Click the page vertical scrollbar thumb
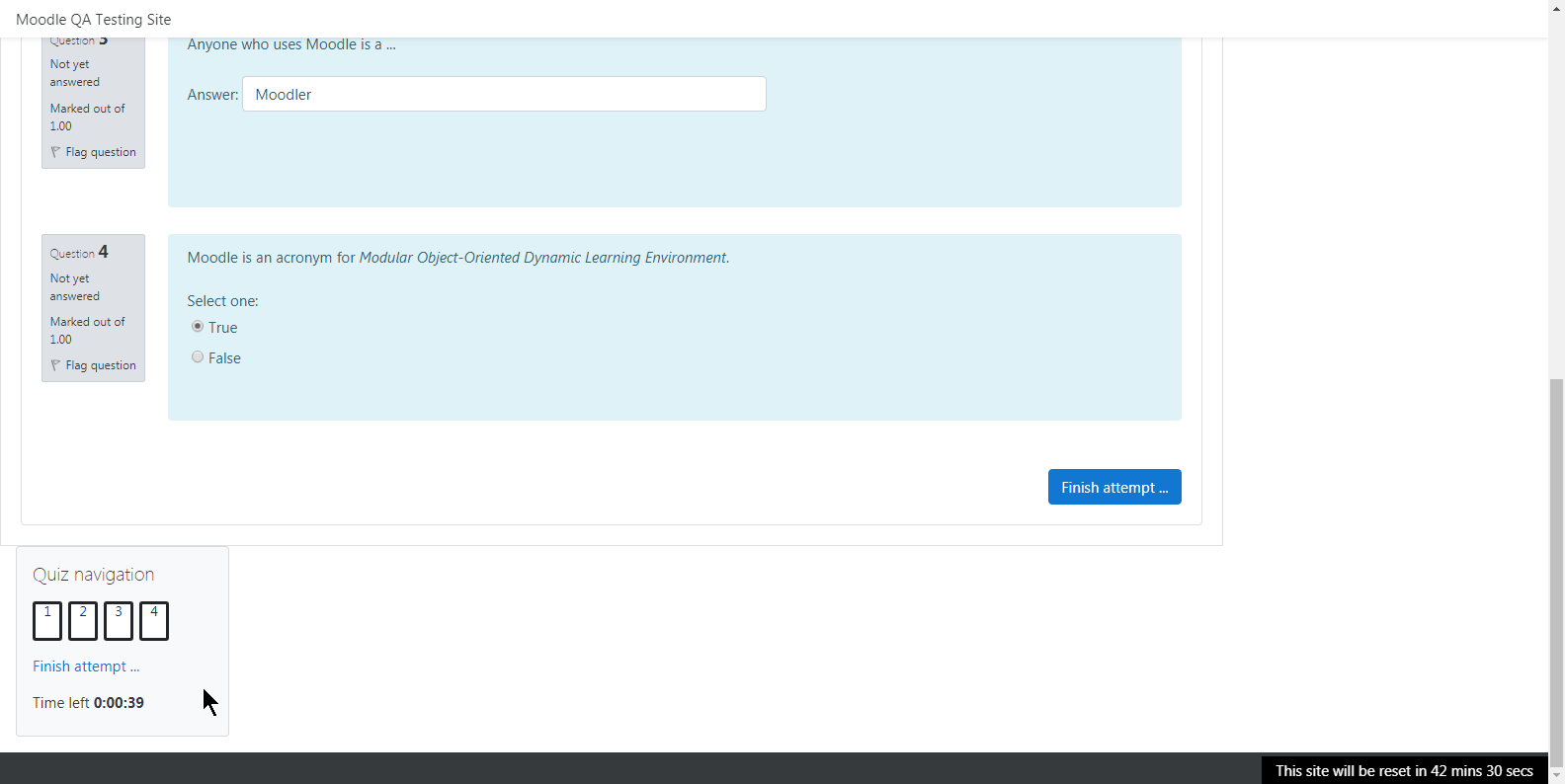 coord(1556,573)
